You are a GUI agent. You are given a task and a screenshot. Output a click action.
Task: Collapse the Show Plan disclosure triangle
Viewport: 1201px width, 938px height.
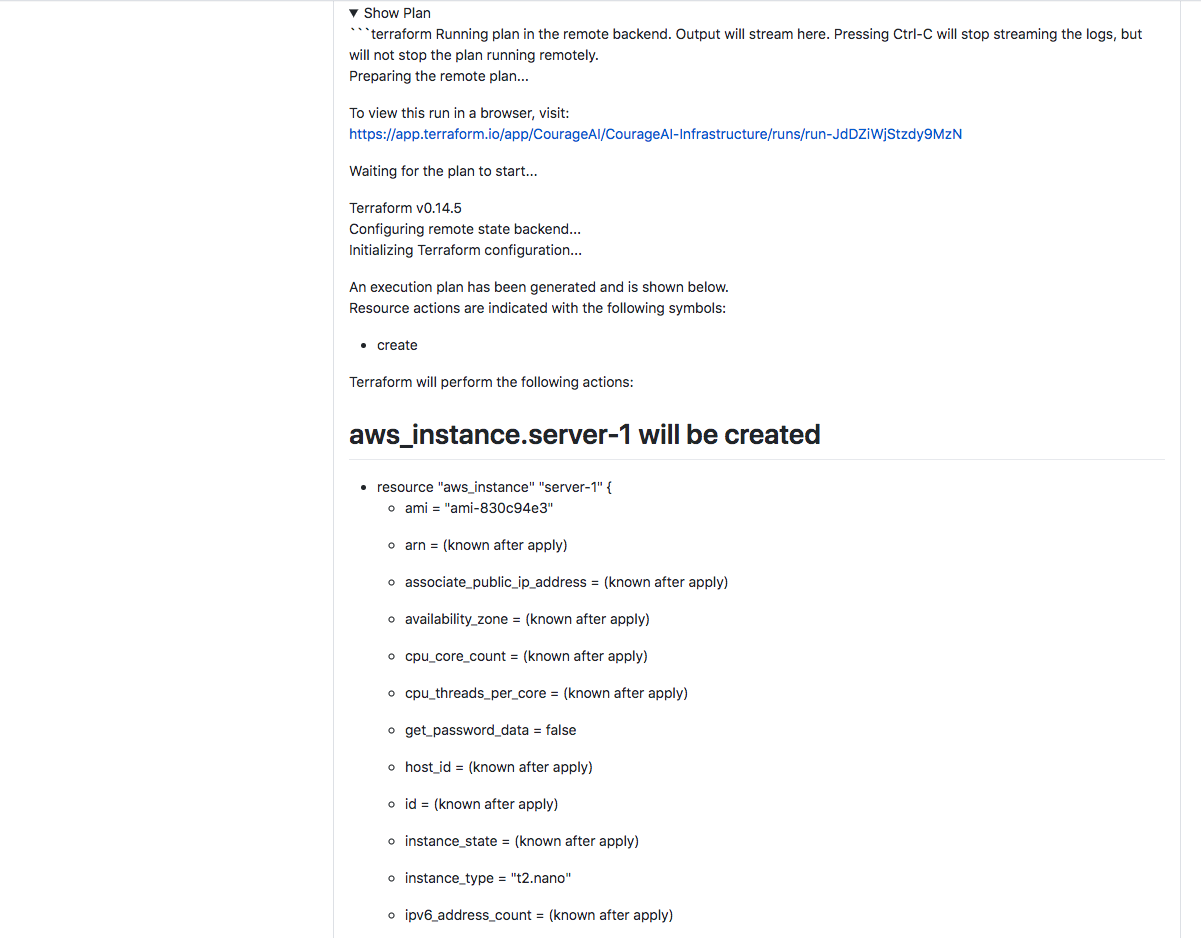(354, 13)
